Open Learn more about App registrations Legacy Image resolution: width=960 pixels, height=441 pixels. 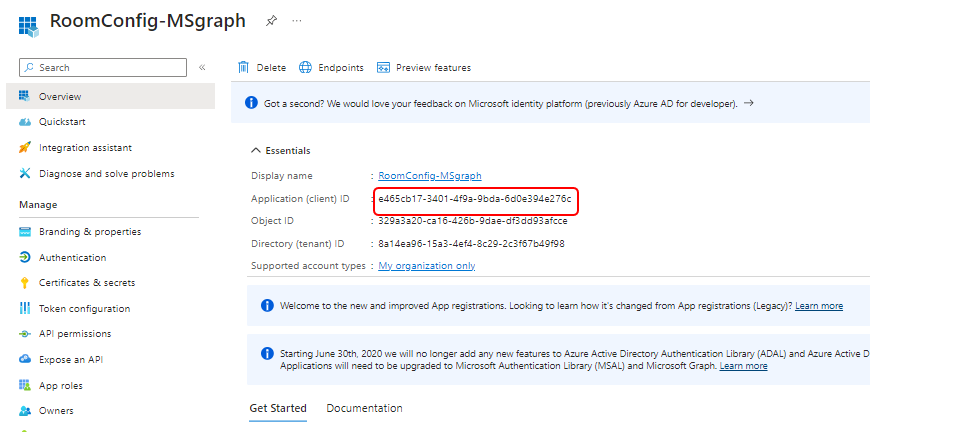819,306
